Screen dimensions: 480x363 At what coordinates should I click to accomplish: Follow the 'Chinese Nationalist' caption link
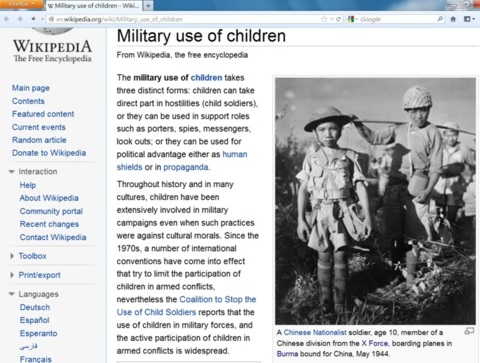[x=315, y=332]
